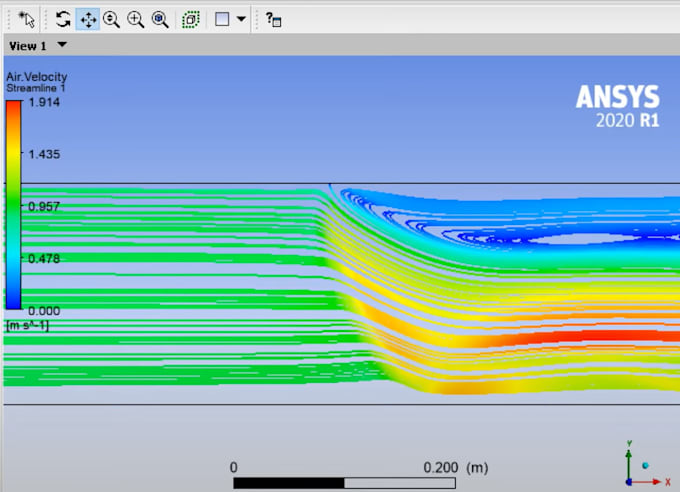Pick the Zoom Box magnifier tool
The height and width of the screenshot is (492, 680).
pyautogui.click(x=136, y=20)
